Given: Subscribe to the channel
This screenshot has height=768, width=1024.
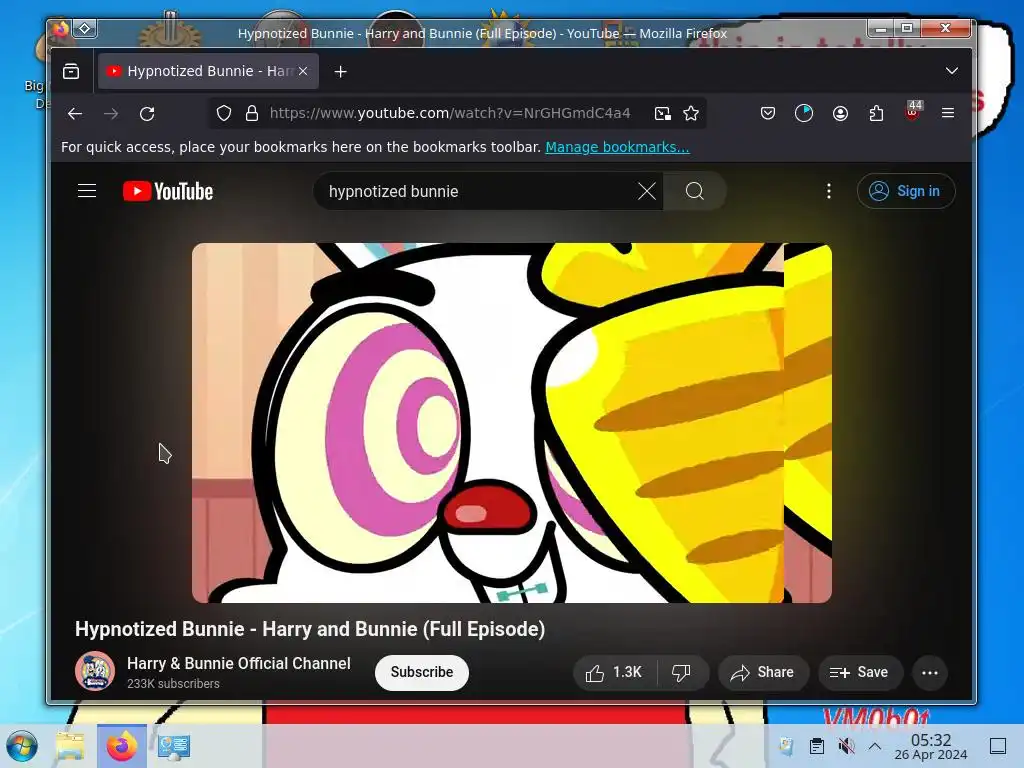Looking at the screenshot, I should point(422,672).
